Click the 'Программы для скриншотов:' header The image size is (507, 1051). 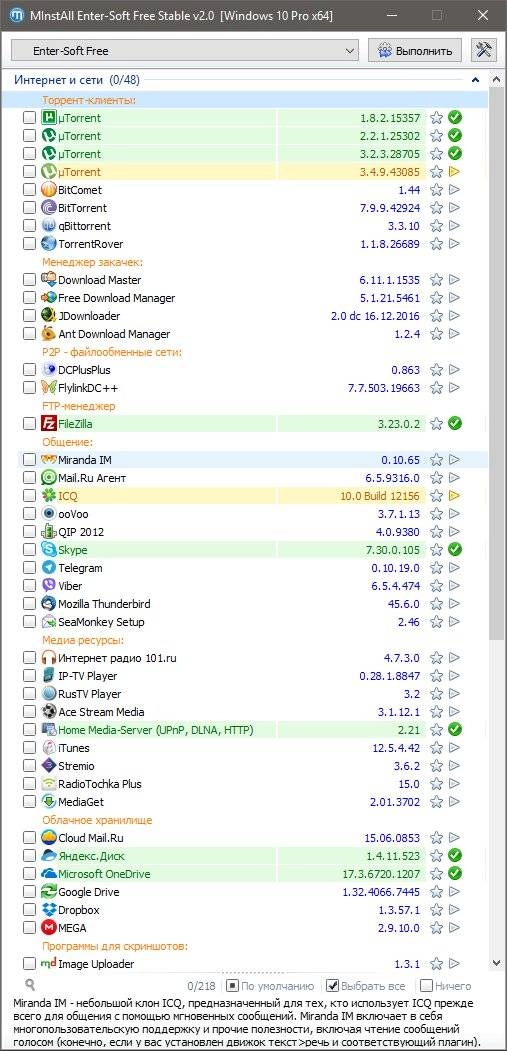tap(115, 946)
